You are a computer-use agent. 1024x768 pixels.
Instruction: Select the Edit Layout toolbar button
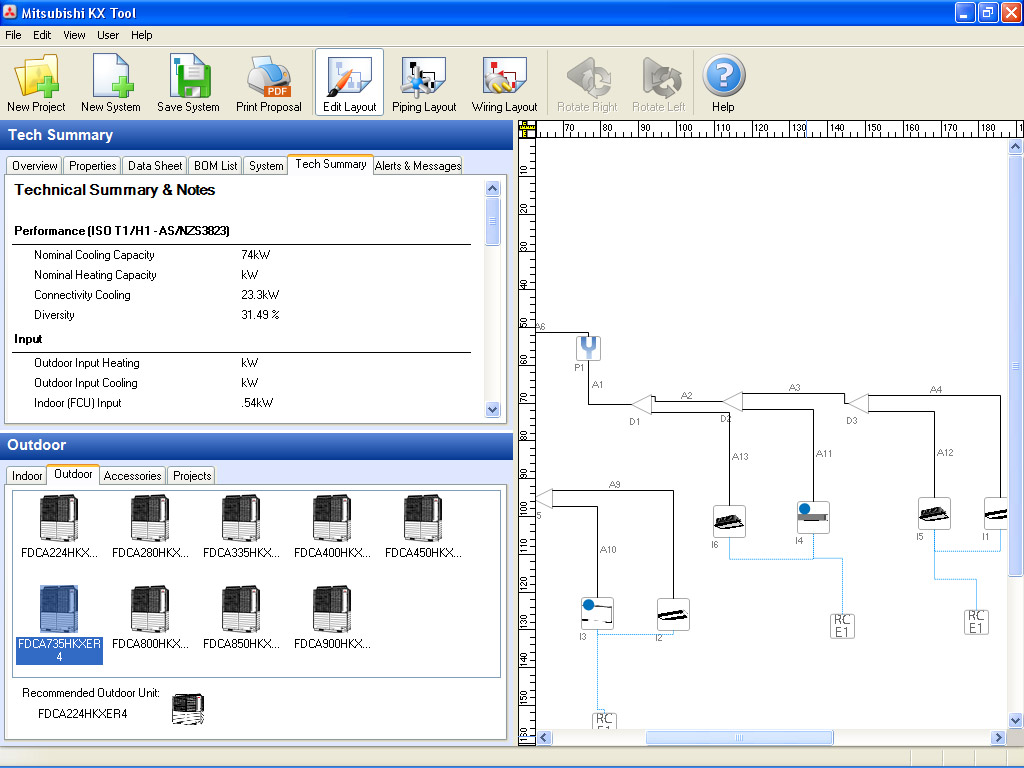(349, 82)
